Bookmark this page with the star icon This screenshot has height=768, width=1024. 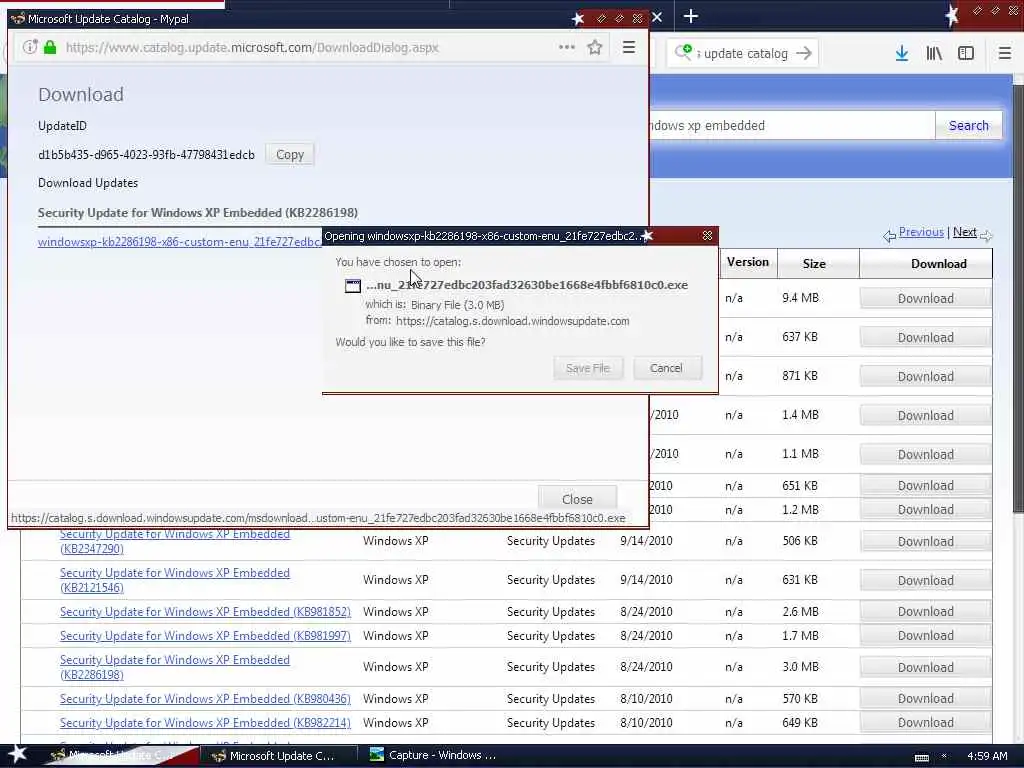point(594,47)
